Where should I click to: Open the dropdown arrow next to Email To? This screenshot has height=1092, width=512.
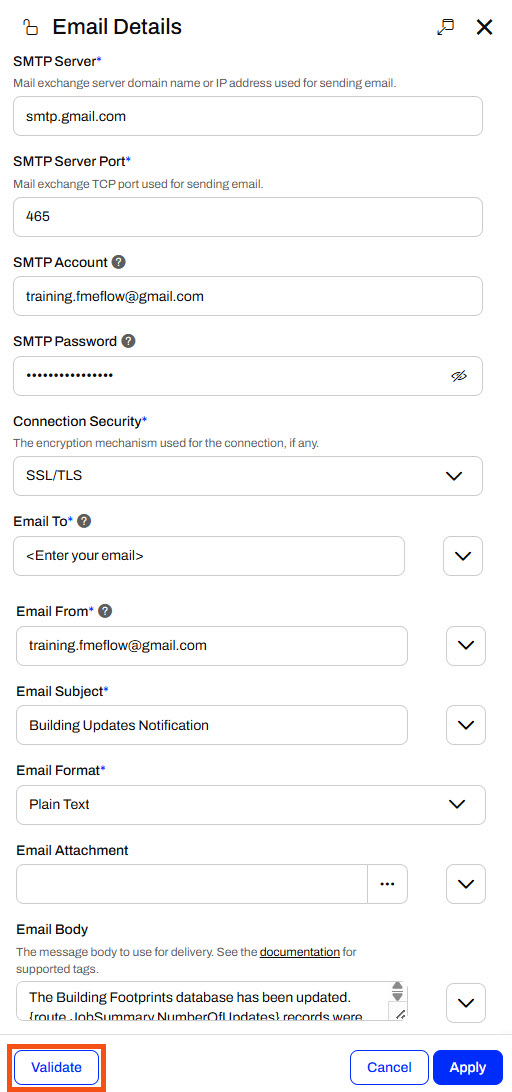point(463,556)
